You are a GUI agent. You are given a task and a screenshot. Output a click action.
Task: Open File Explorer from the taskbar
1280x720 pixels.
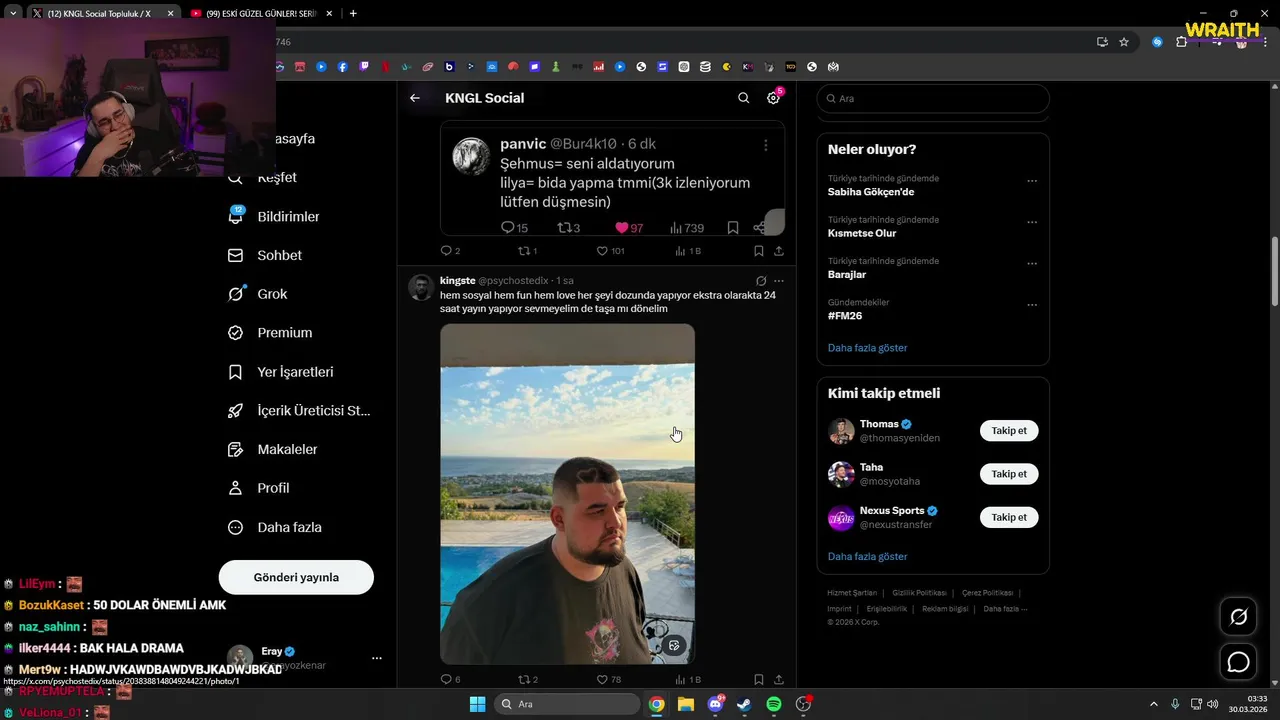coord(686,704)
